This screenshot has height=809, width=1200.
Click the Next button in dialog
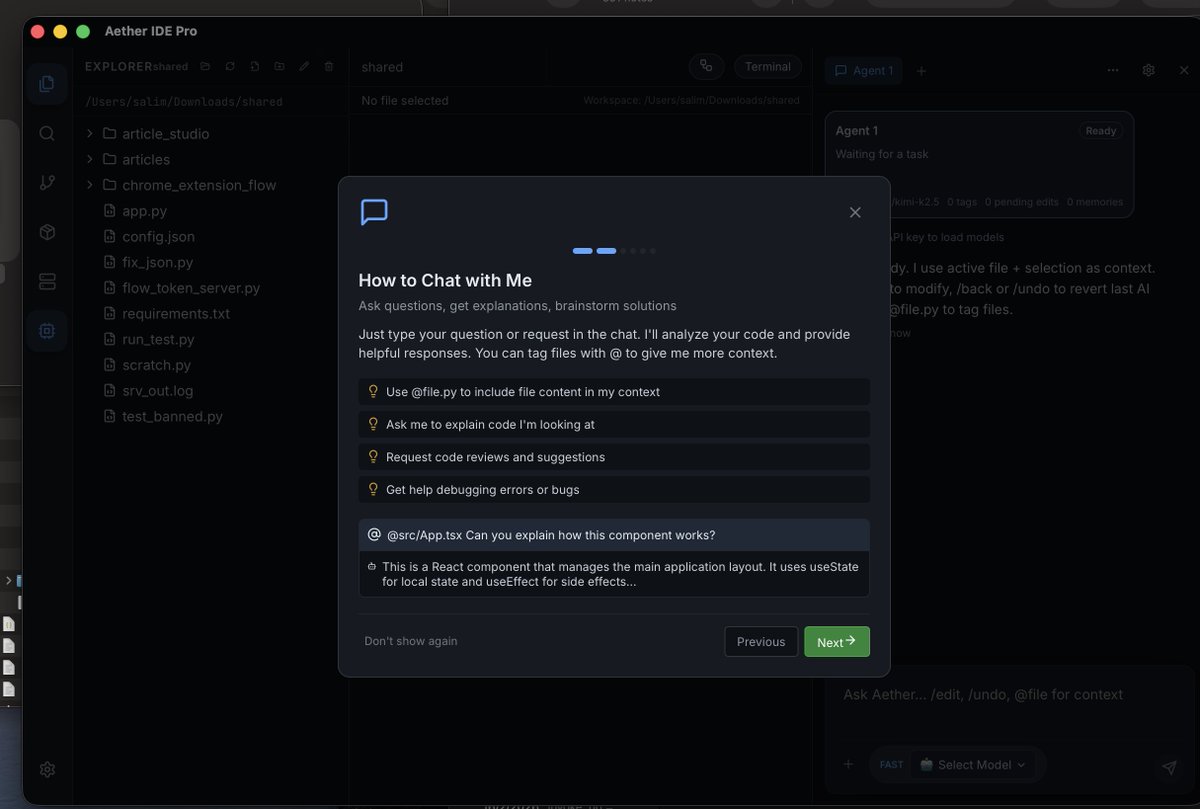(x=837, y=642)
